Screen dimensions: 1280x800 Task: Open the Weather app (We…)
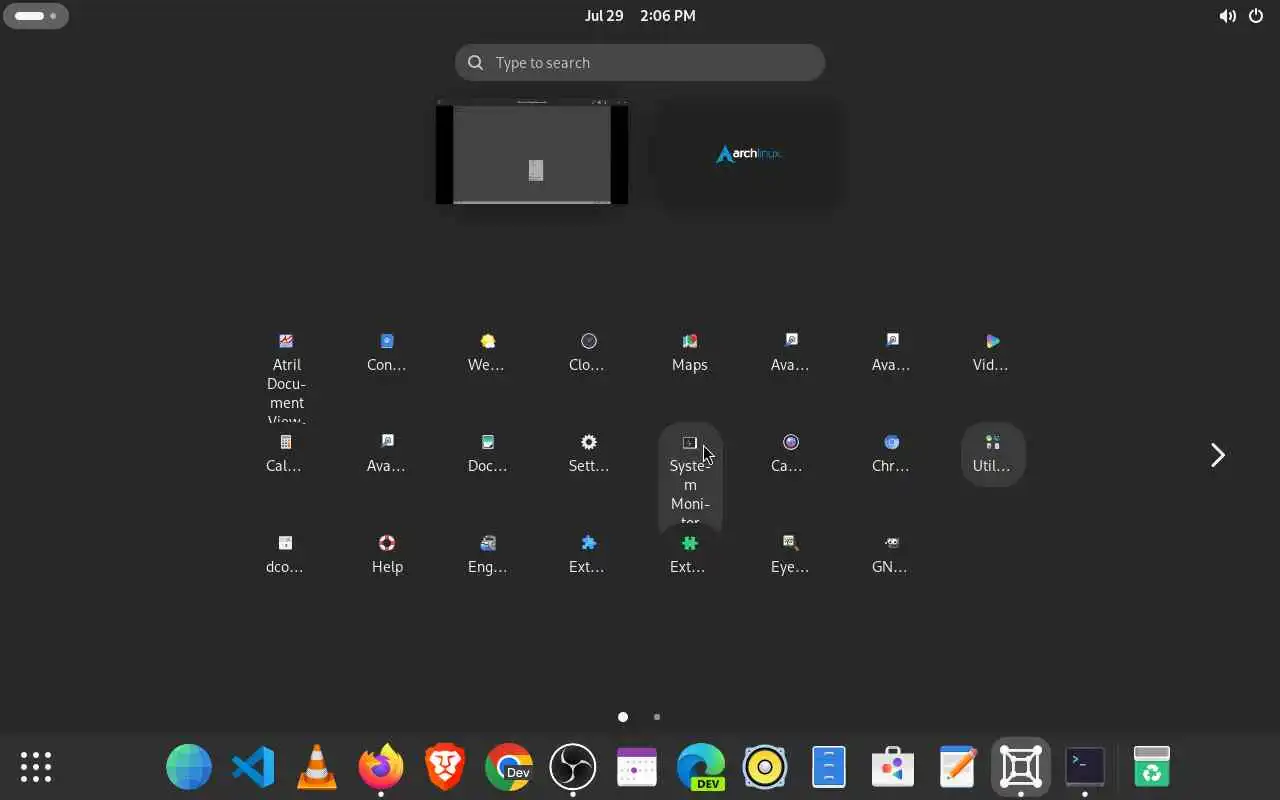487,352
